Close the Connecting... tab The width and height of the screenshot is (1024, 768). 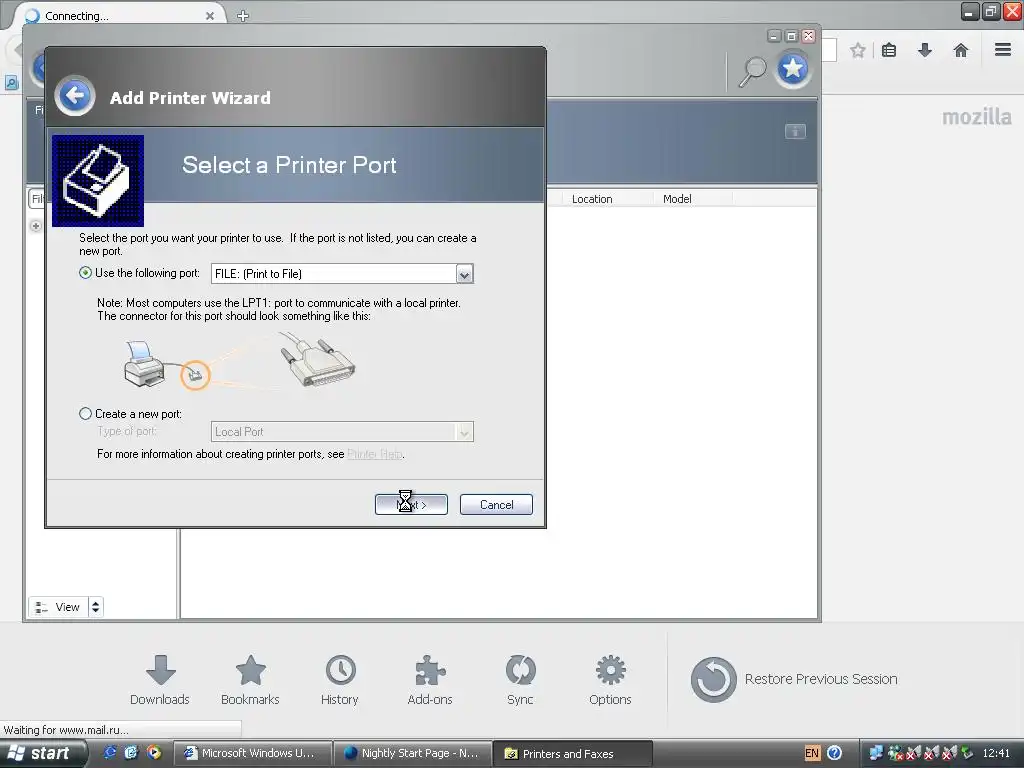pos(210,16)
